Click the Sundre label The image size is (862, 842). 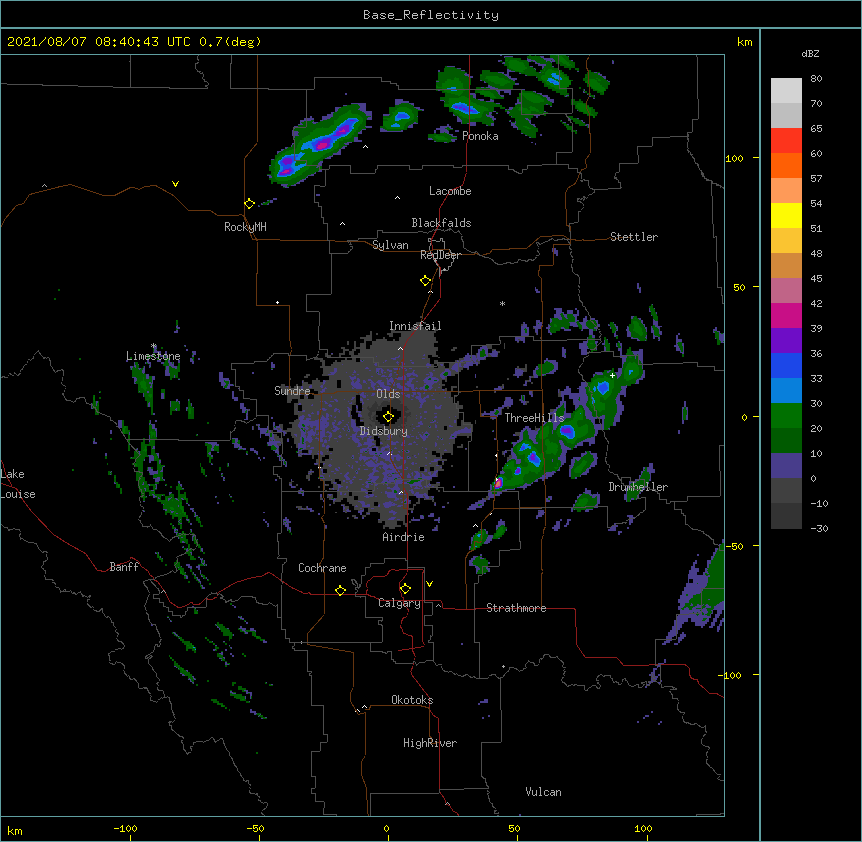pos(292,391)
